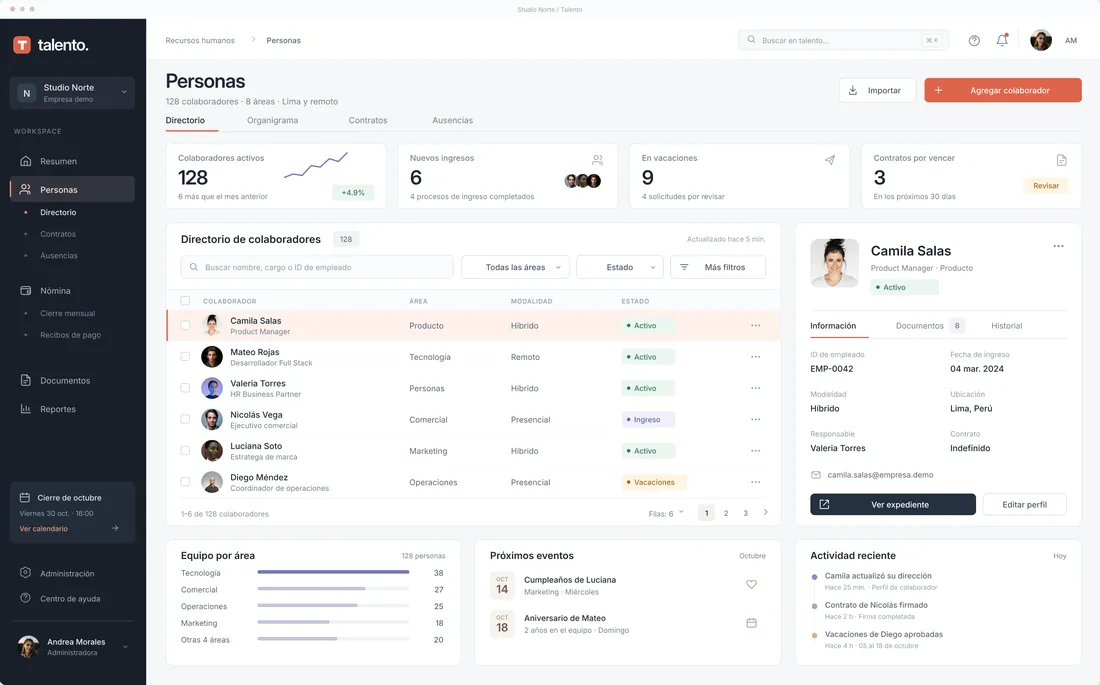Click the Documentos file icon

[x=26, y=380]
